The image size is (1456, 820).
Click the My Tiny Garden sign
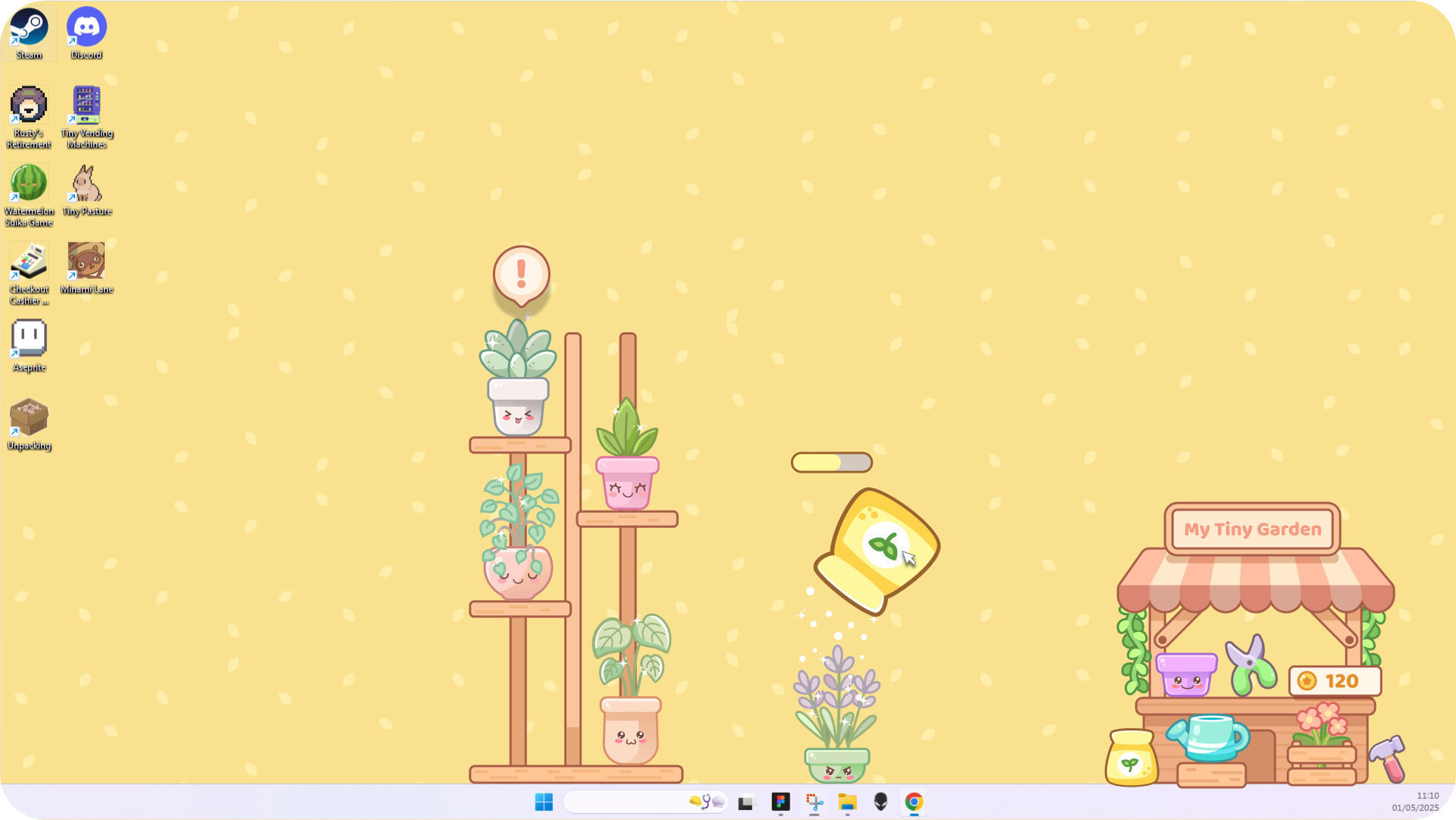[1252, 529]
